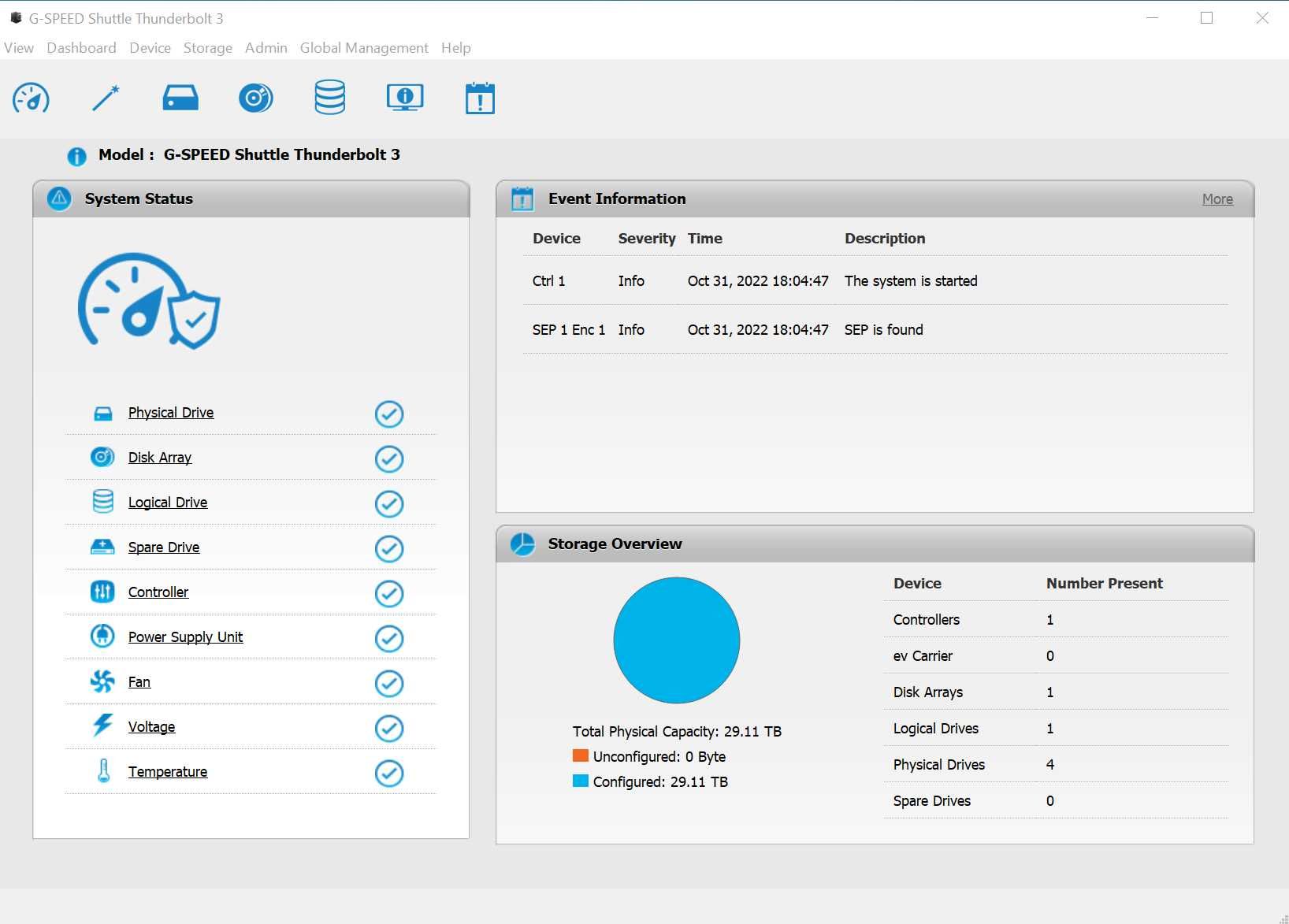Click the large dashboard shield status graphic
This screenshot has height=924, width=1289.
(x=148, y=300)
